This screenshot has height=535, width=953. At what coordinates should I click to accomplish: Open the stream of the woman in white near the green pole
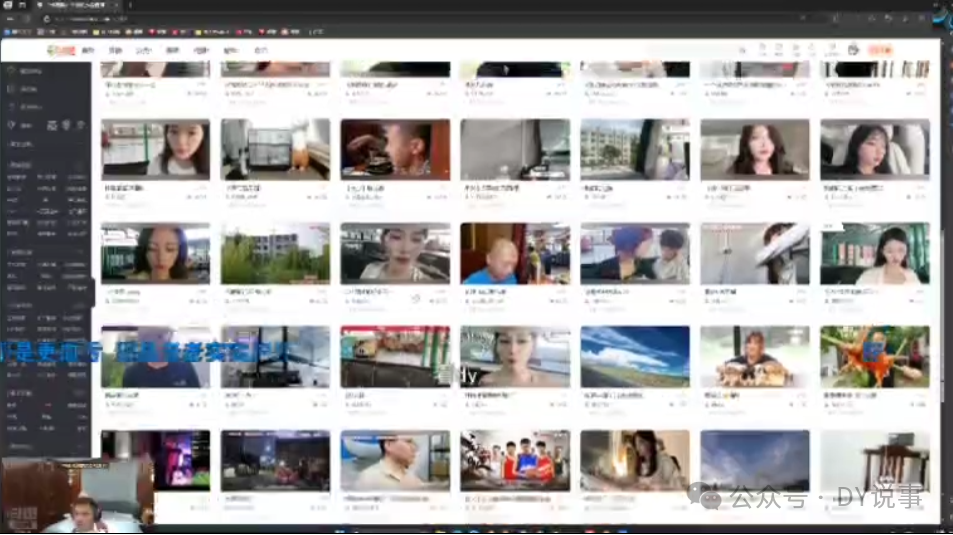click(x=156, y=150)
